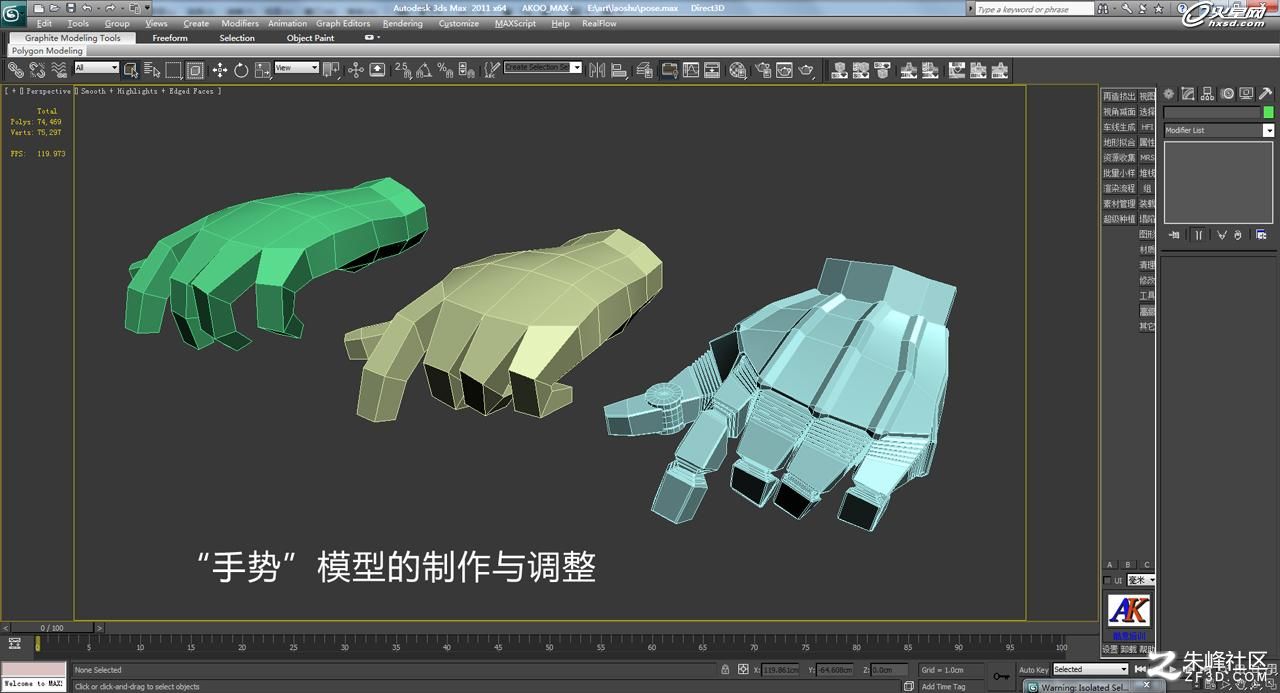This screenshot has width=1280, height=693.
Task: Click the Polygon Modeling panel label
Action: point(47,50)
